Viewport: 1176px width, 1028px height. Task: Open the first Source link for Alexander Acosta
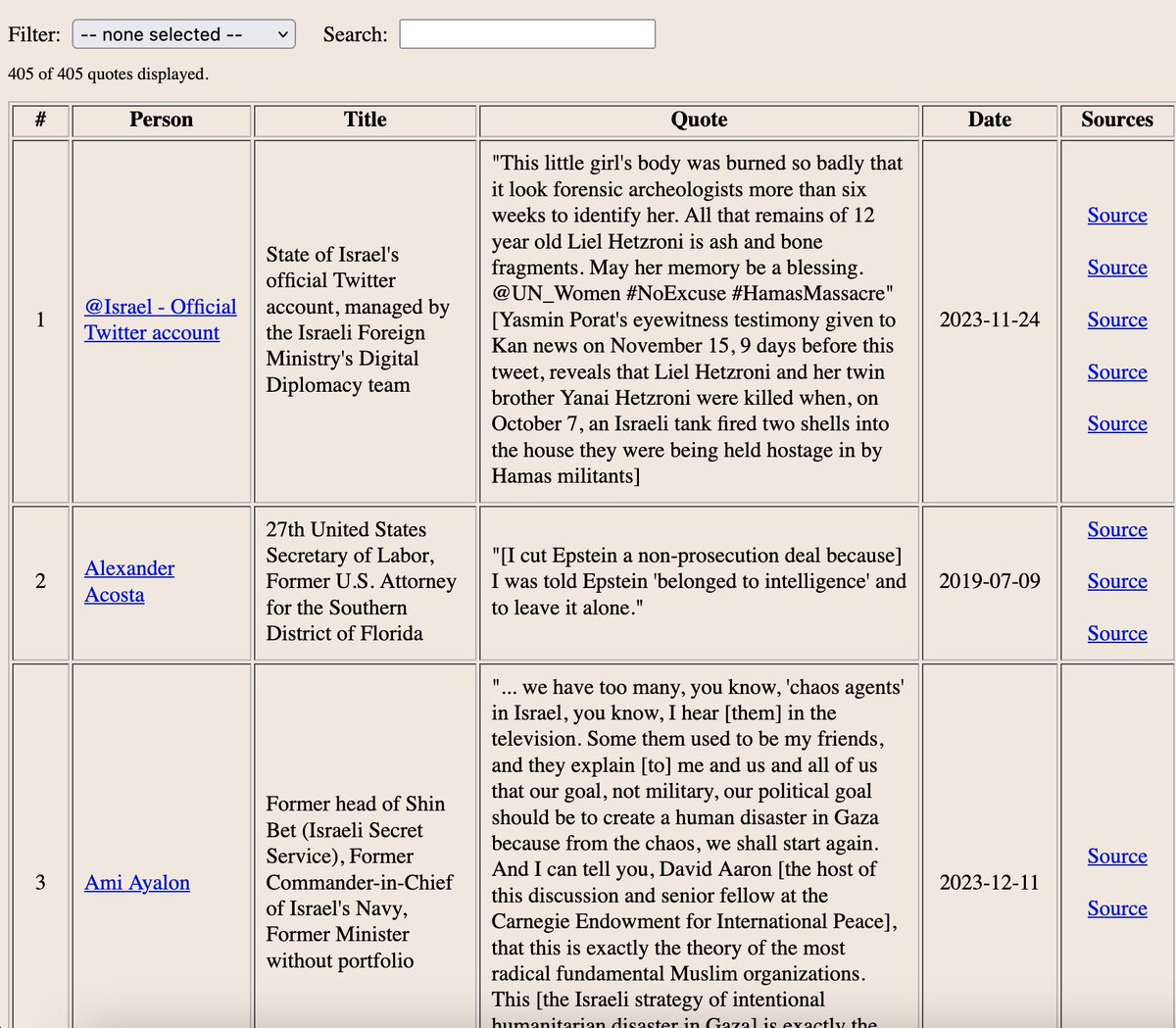(1117, 529)
